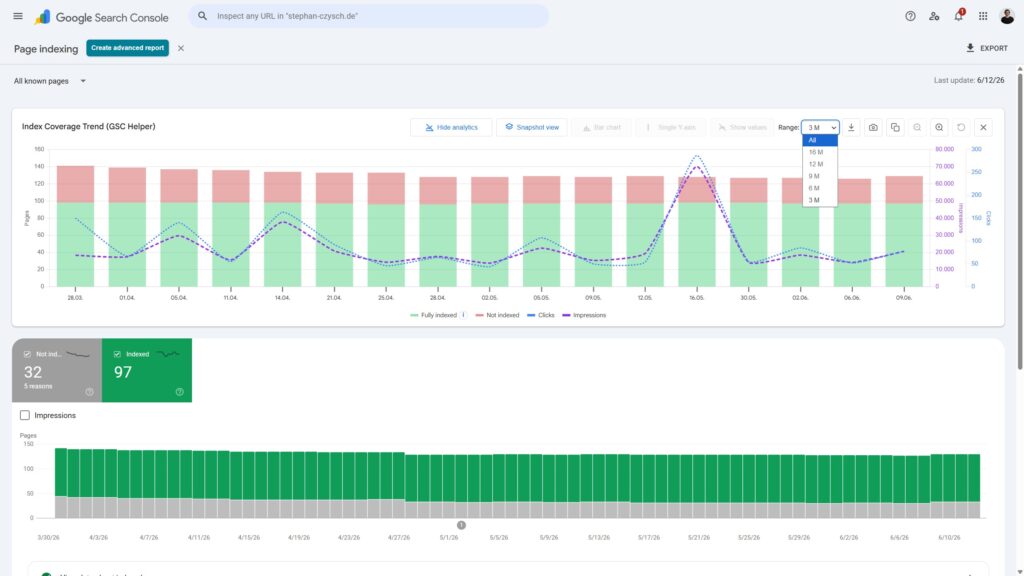Click the Bar chart button

point(601,127)
